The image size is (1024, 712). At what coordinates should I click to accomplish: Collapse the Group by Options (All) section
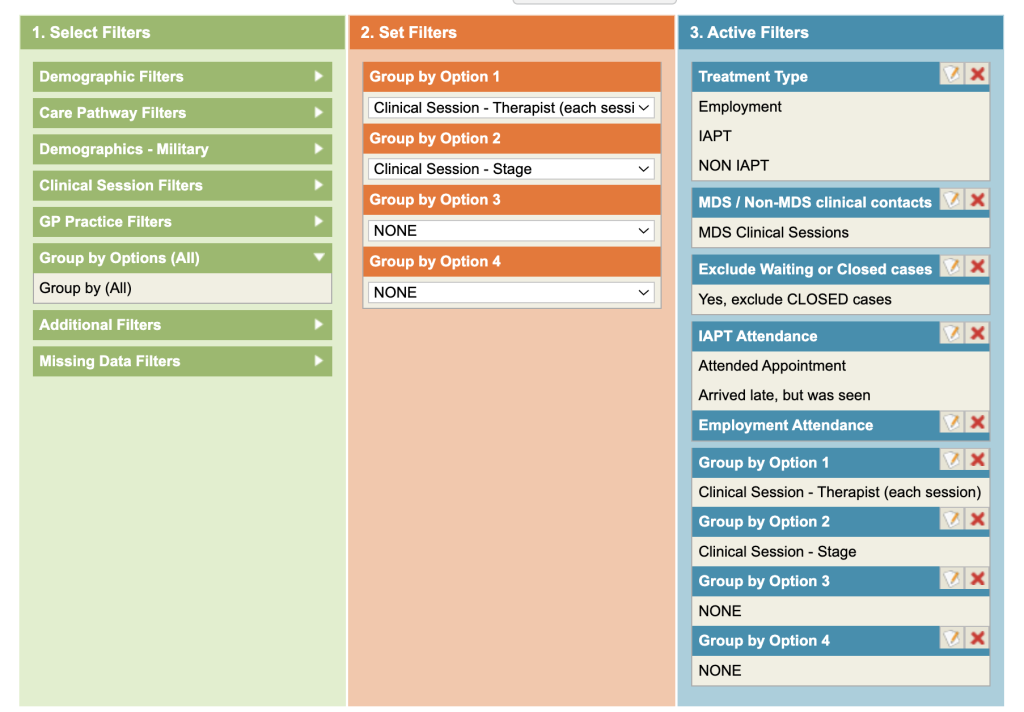tap(182, 258)
